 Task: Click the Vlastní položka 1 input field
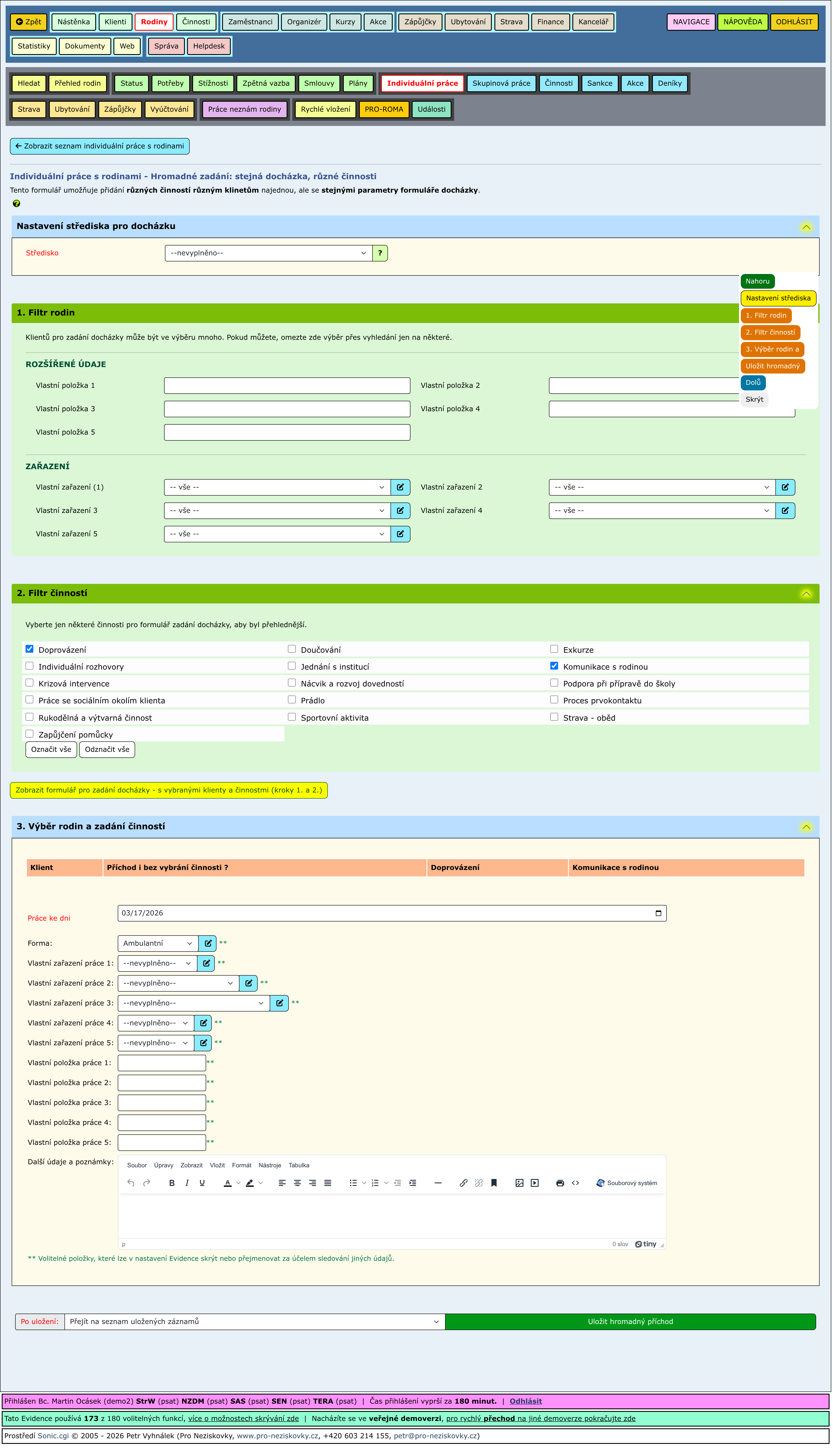click(287, 385)
